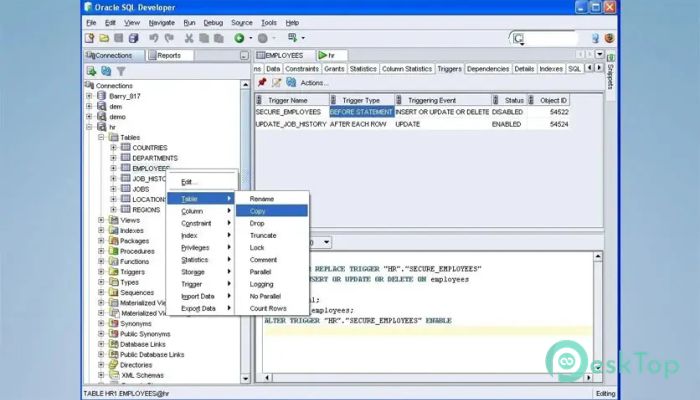Click the Cut scissors icon
The height and width of the screenshot is (400, 700).
(x=189, y=38)
